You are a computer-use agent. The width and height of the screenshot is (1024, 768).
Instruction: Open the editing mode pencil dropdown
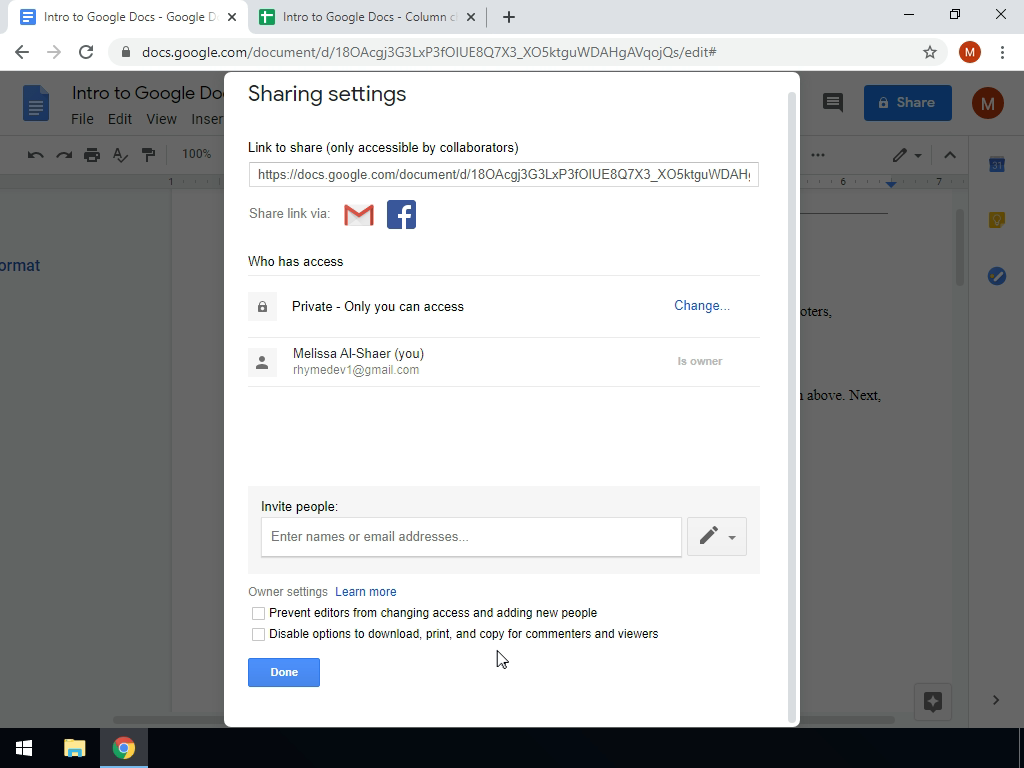(908, 155)
